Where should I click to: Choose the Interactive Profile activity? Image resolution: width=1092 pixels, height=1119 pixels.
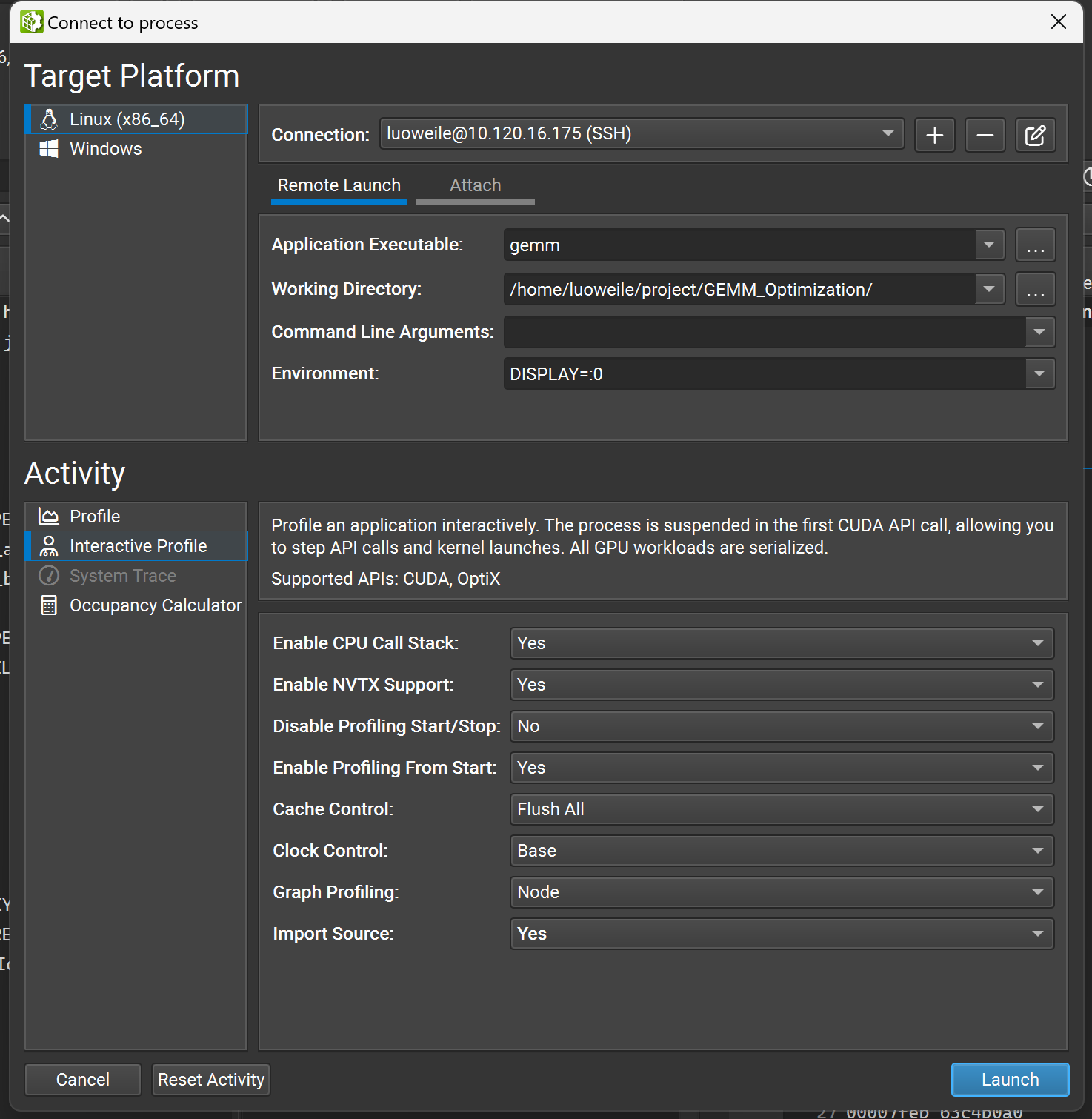138,546
